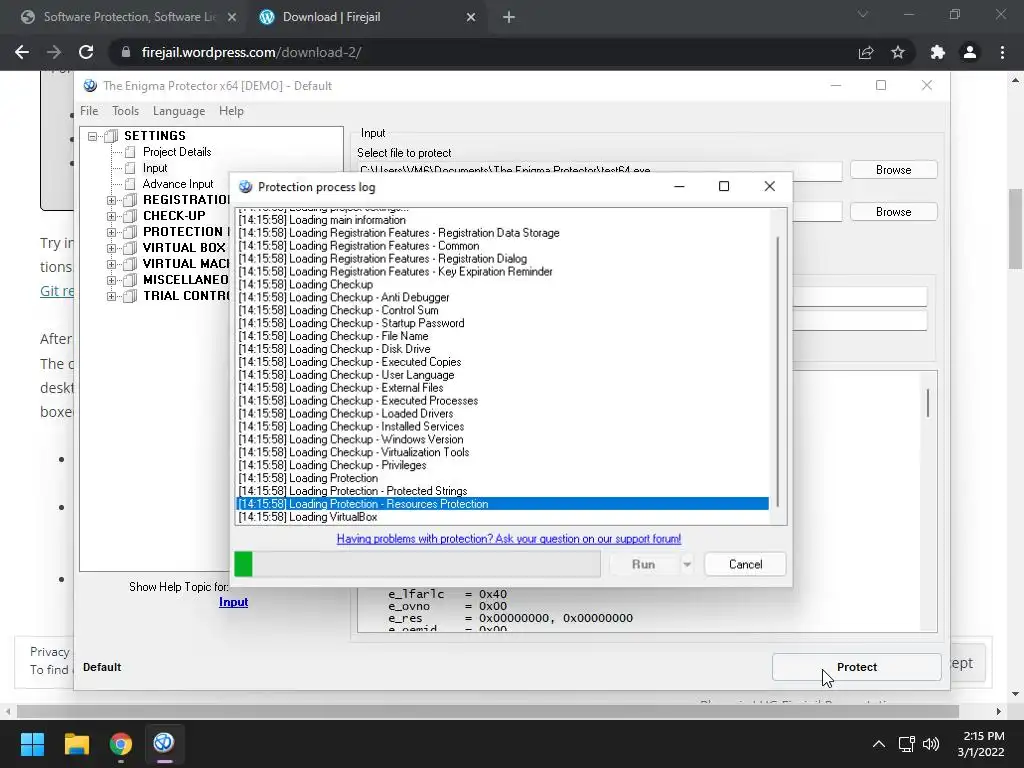Open the File menu
Screen dimensions: 1024x768
tap(89, 111)
